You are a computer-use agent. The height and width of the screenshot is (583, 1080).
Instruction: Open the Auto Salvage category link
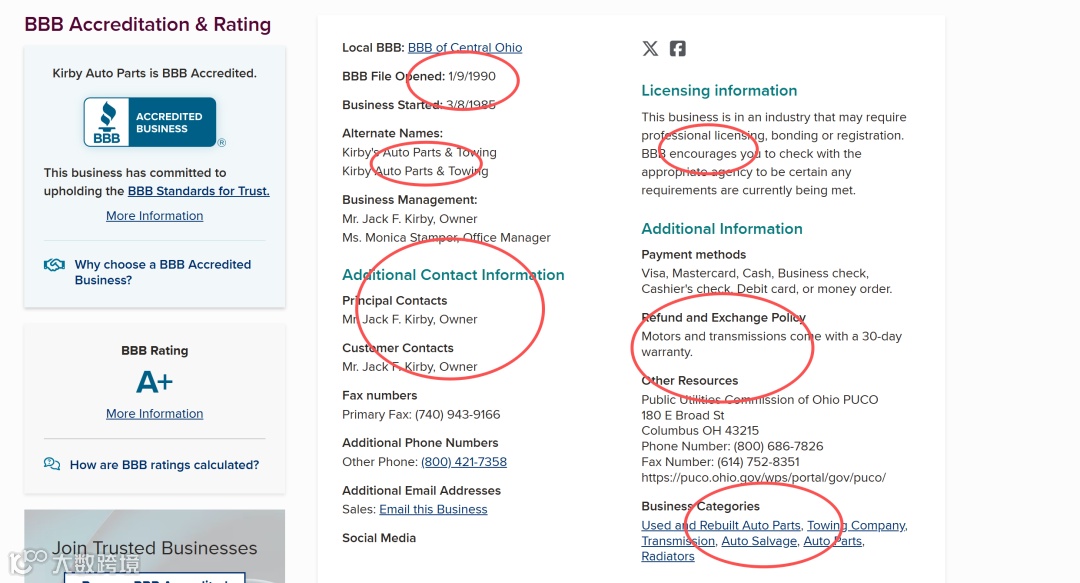click(759, 541)
